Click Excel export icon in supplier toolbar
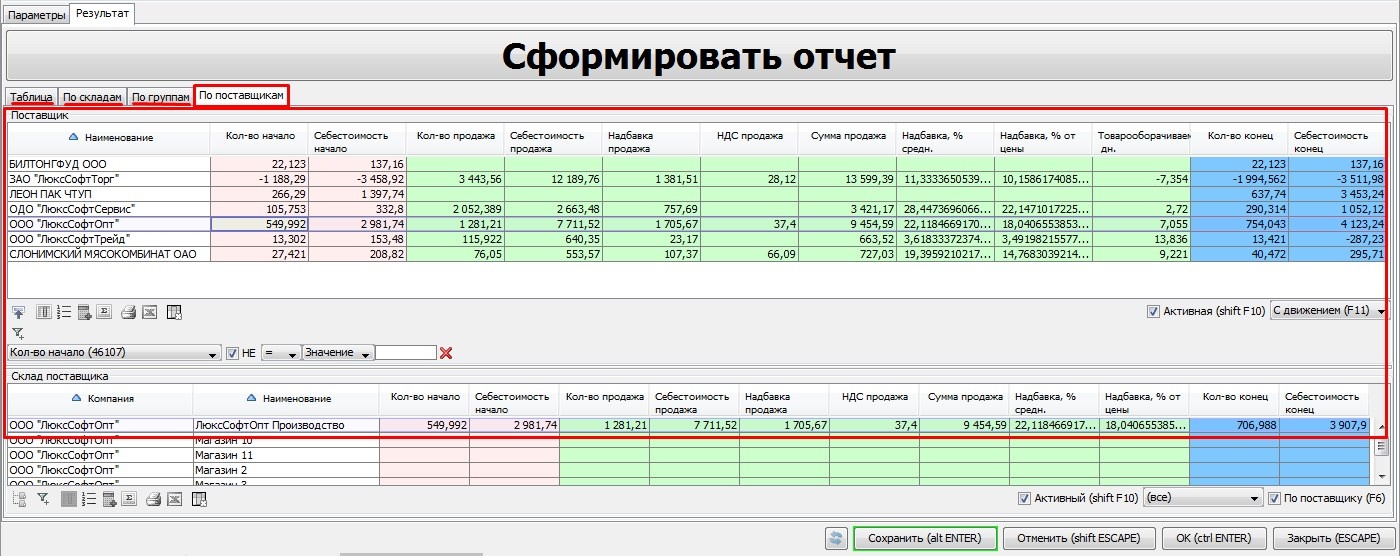 (x=149, y=313)
